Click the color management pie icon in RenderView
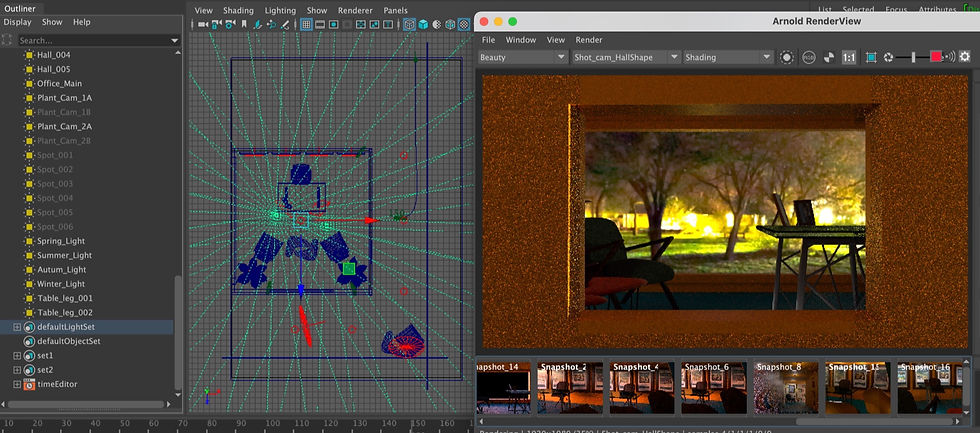980x433 pixels. (x=829, y=57)
